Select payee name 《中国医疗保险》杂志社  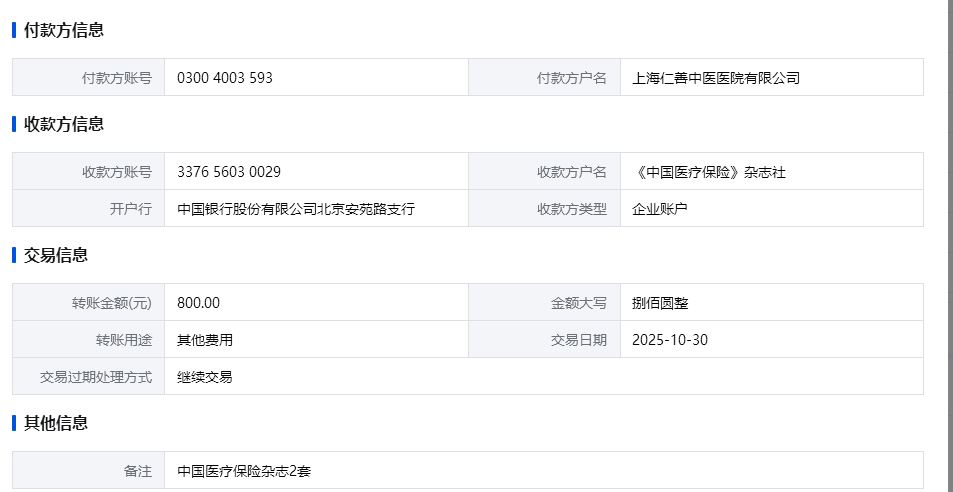coord(709,172)
